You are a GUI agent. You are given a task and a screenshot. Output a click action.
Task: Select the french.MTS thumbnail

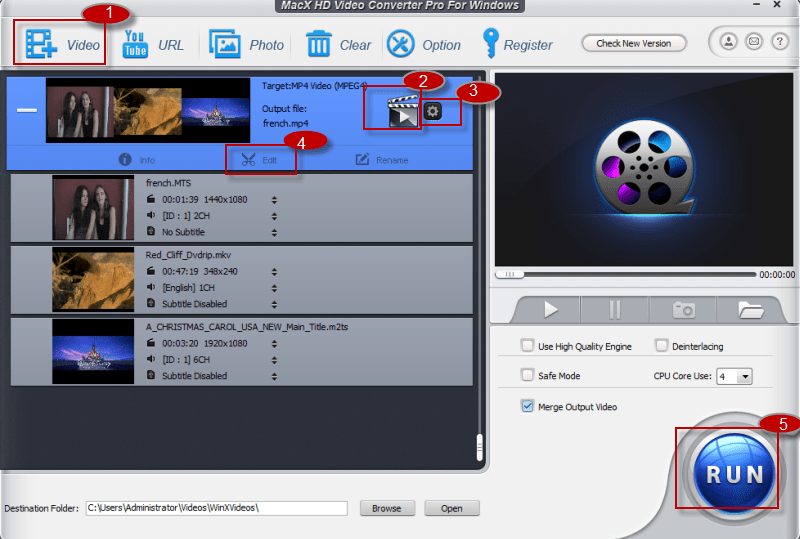click(93, 208)
